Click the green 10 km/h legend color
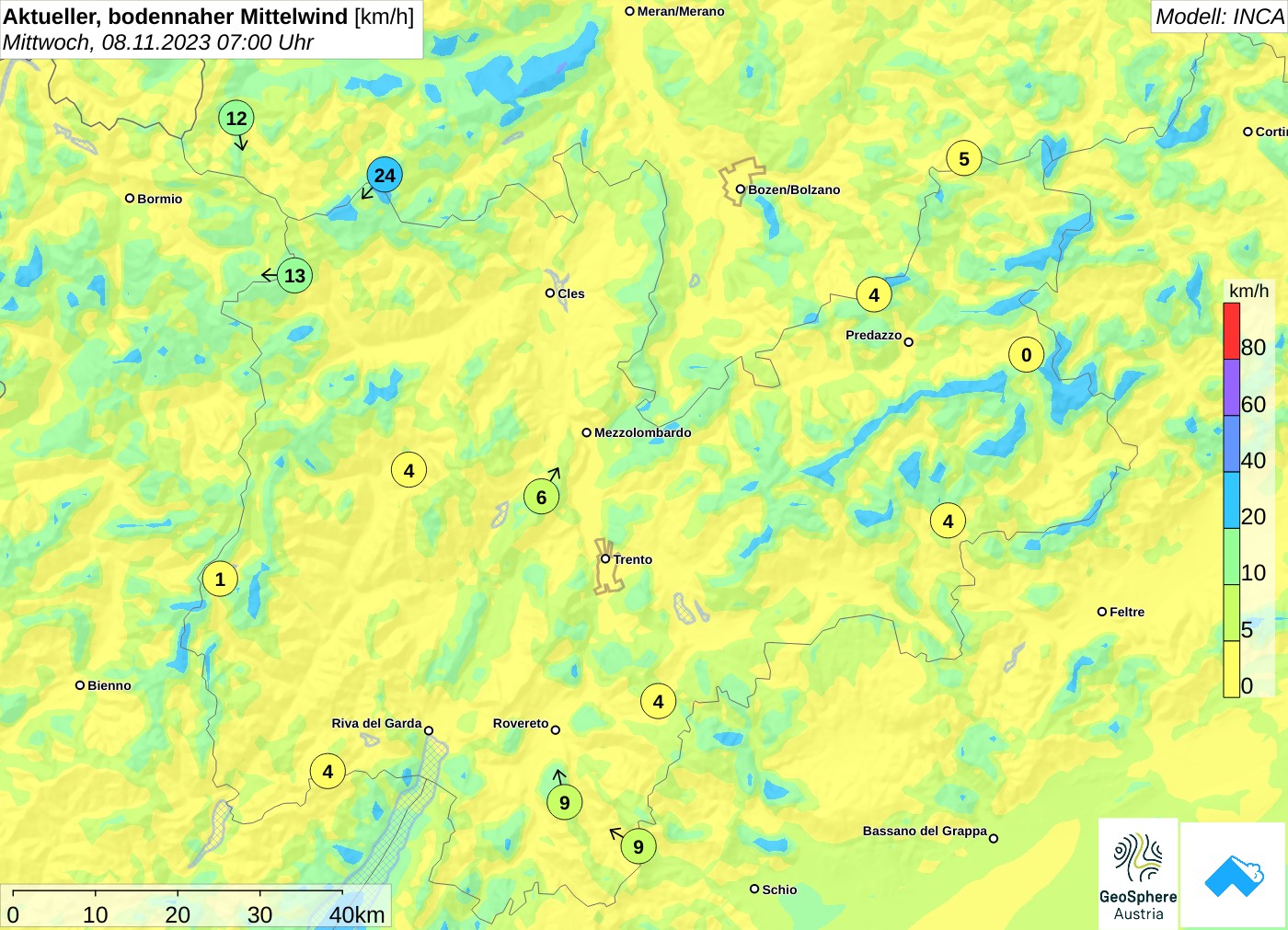The height and width of the screenshot is (930, 1288). pyautogui.click(x=1231, y=557)
